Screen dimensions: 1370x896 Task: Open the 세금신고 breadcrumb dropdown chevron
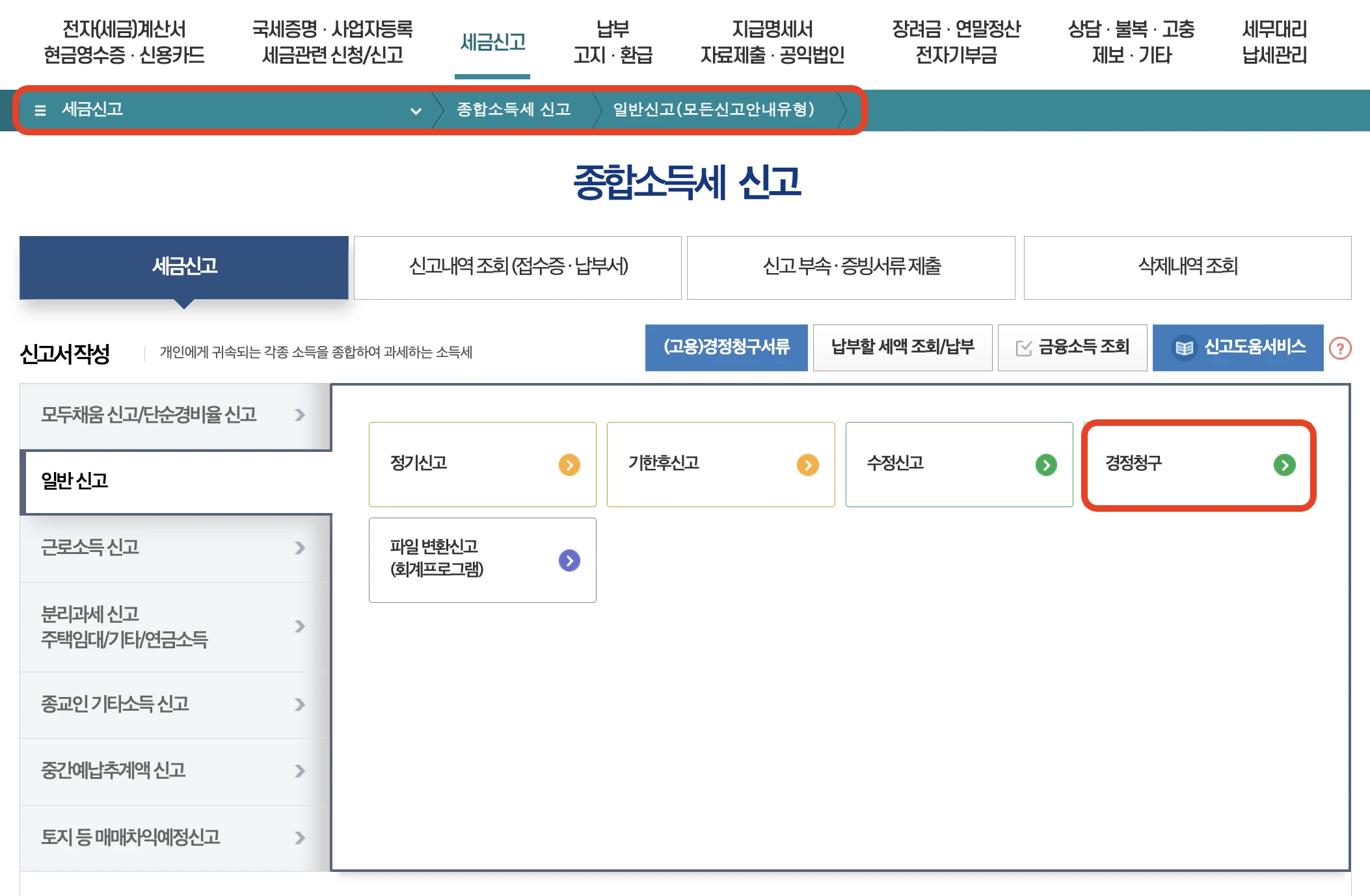click(x=416, y=111)
